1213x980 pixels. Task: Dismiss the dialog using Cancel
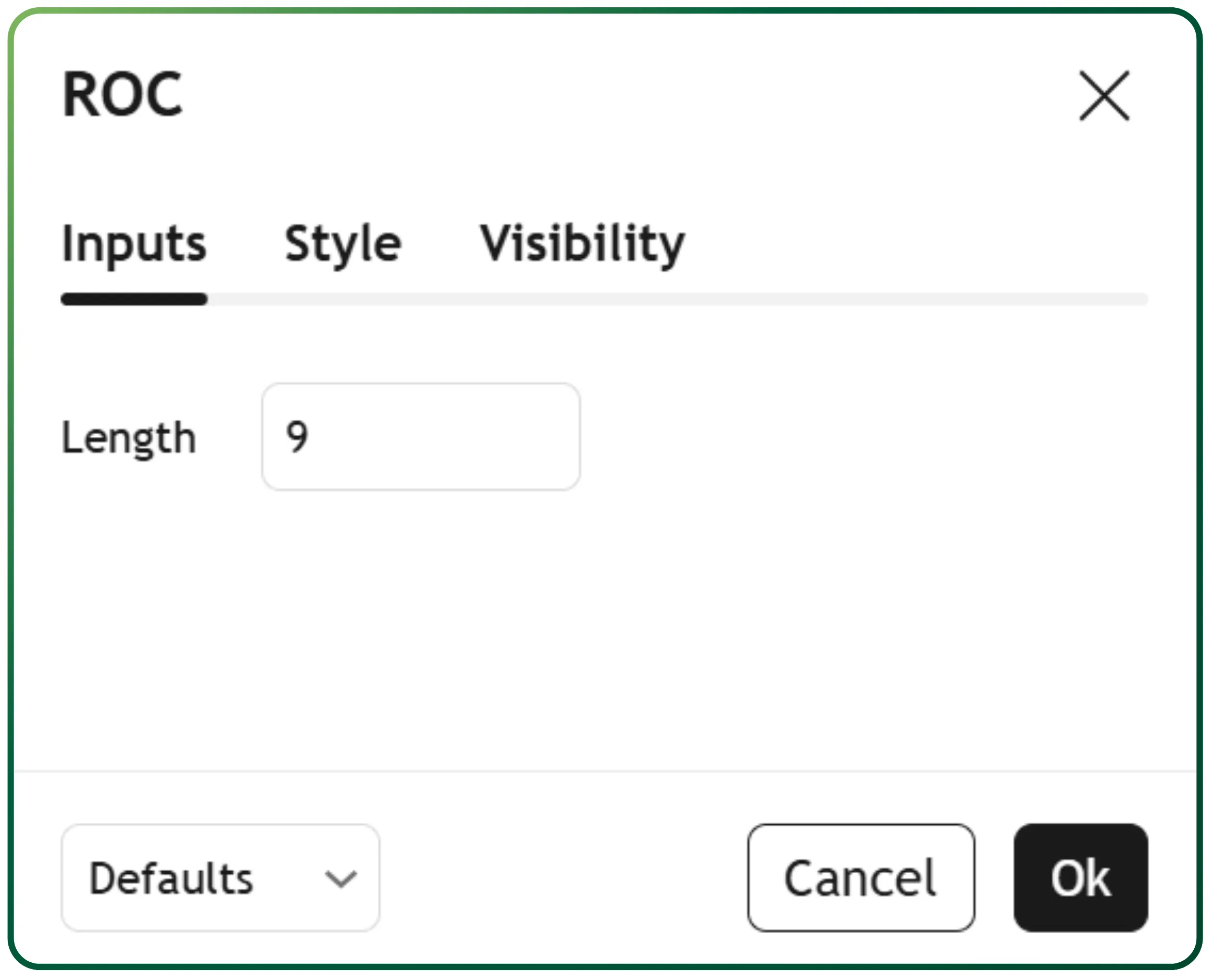[860, 878]
